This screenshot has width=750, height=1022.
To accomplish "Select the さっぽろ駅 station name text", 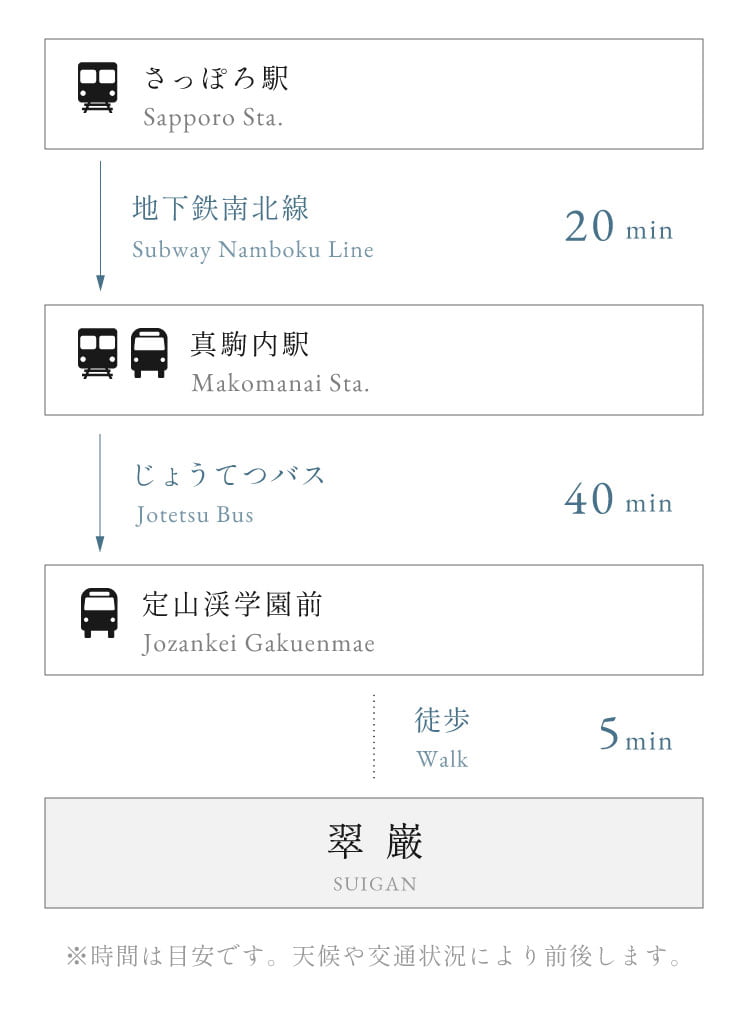I will point(216,79).
